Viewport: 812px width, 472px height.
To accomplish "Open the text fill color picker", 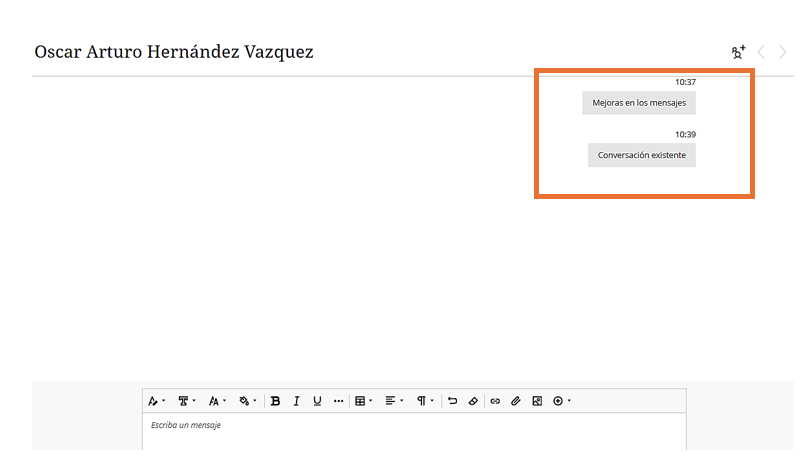I will [247, 401].
